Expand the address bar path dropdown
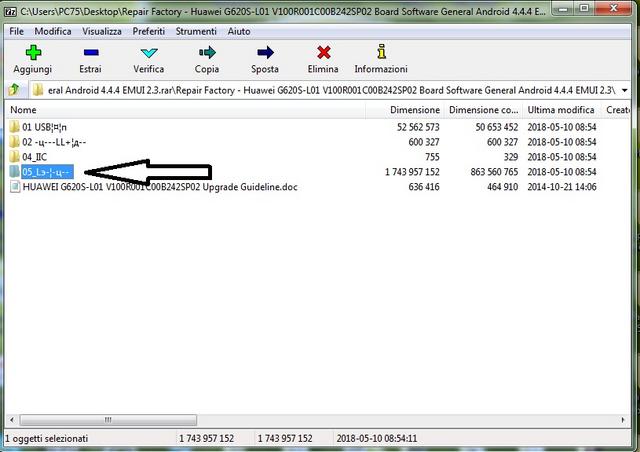Viewport: 640px width, 452px height. pos(624,90)
